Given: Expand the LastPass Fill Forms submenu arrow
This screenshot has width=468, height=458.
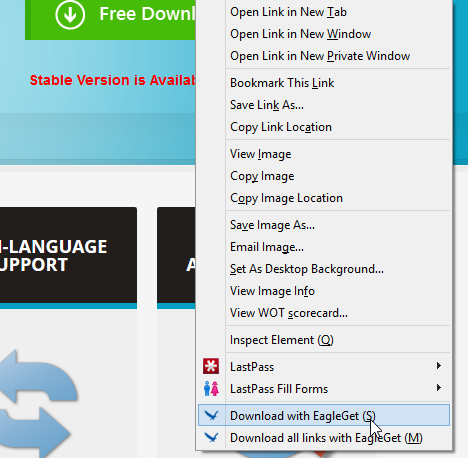Looking at the screenshot, I should coord(439,388).
